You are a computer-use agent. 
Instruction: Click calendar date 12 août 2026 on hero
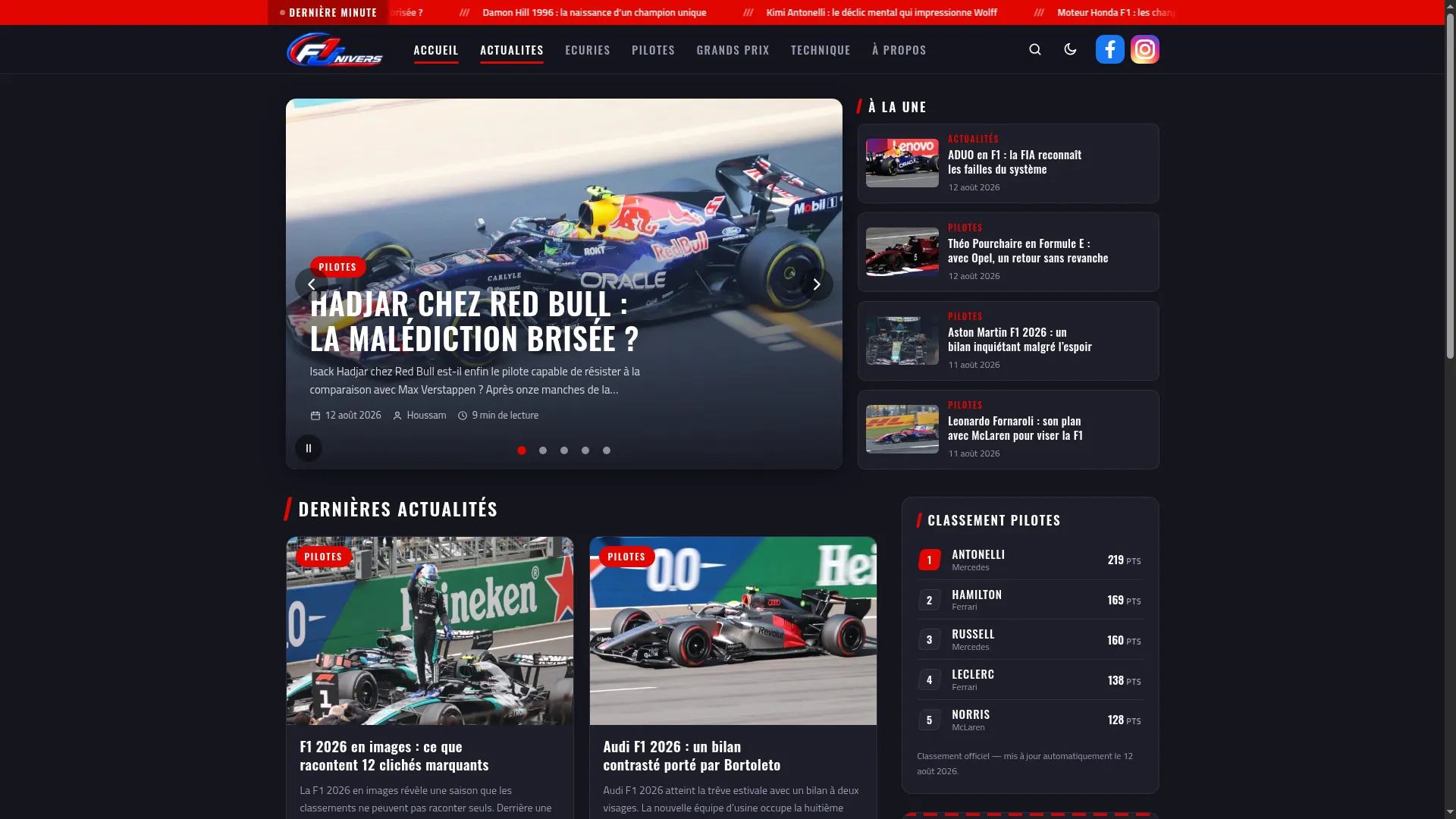(x=346, y=416)
